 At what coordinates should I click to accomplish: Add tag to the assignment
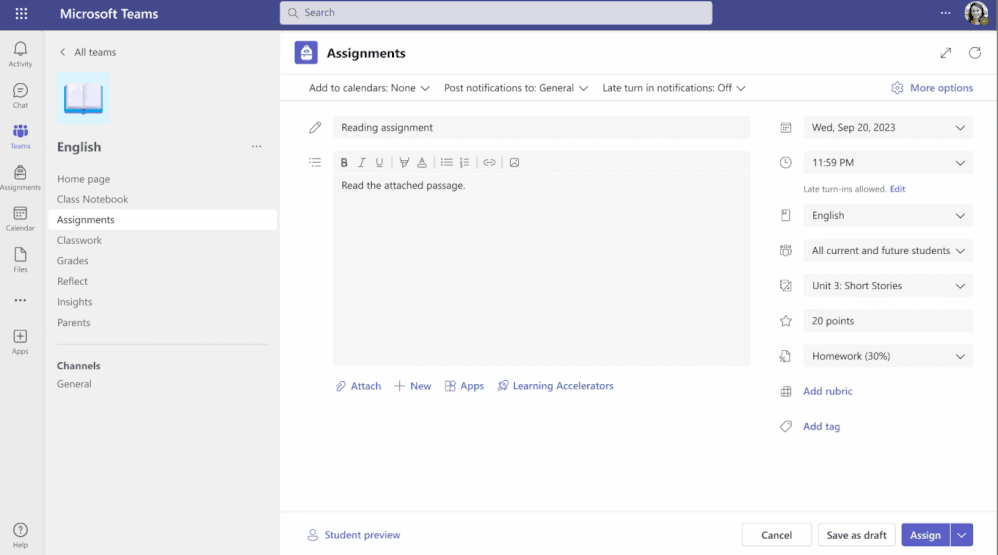pos(821,426)
